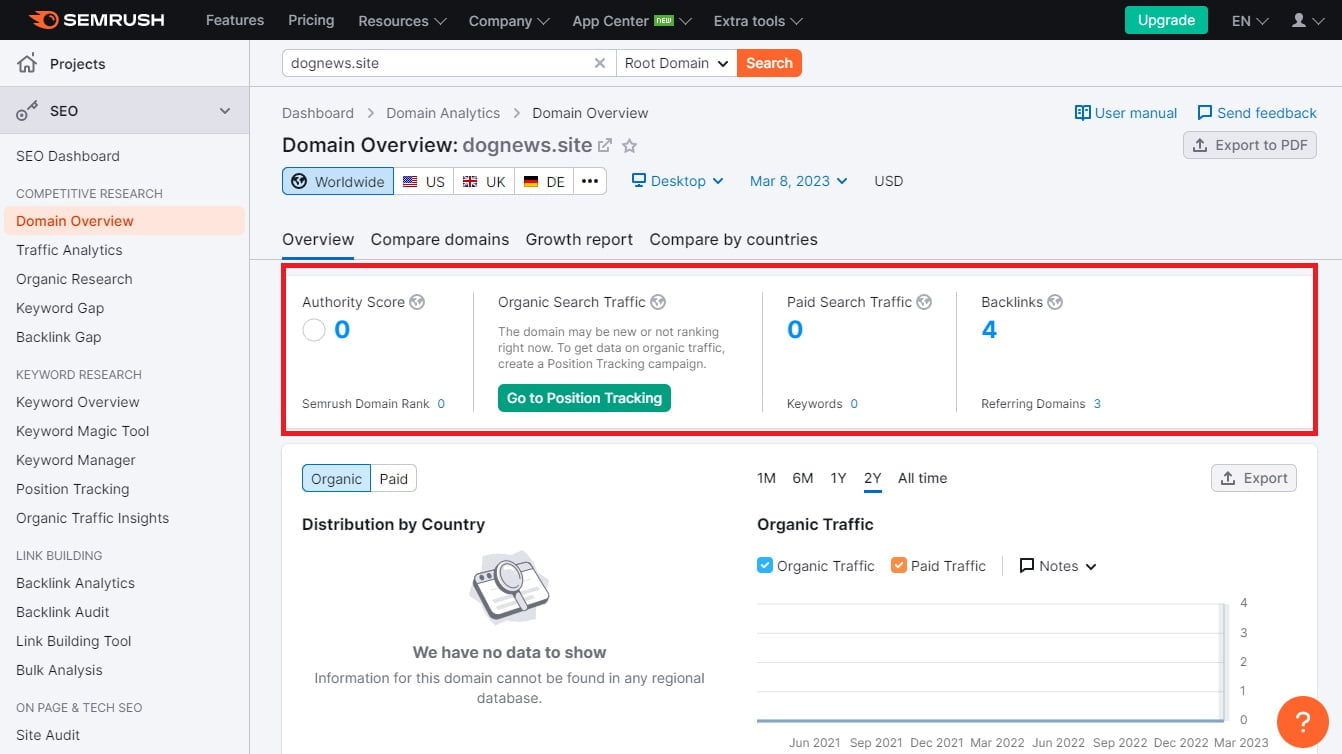Open the Root Domain dropdown
The width and height of the screenshot is (1342, 754).
[x=677, y=63]
